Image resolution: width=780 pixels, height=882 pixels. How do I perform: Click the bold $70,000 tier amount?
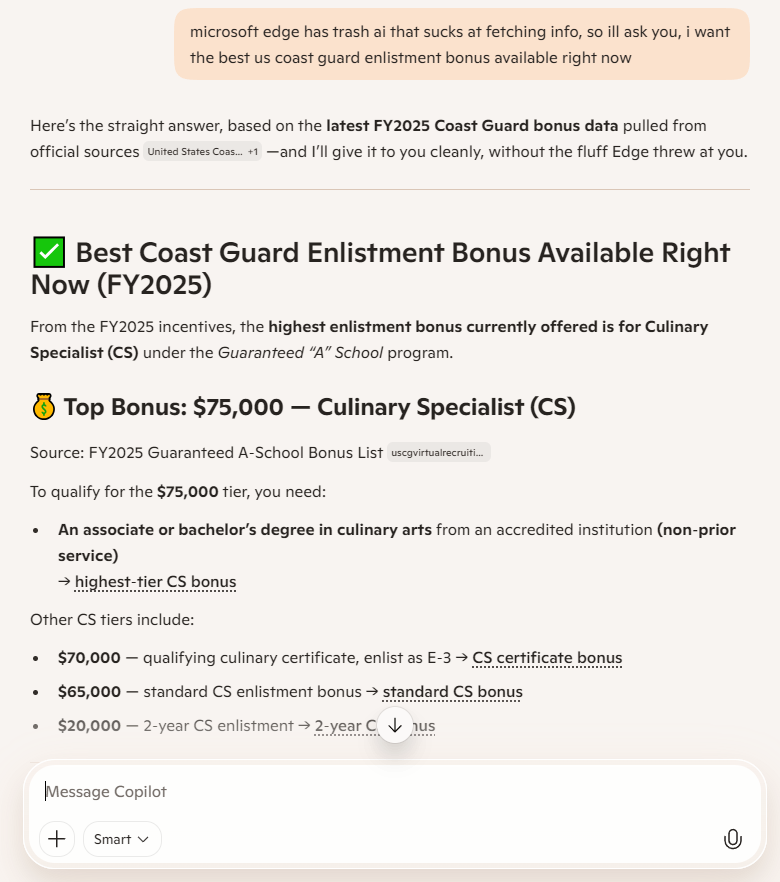point(89,658)
